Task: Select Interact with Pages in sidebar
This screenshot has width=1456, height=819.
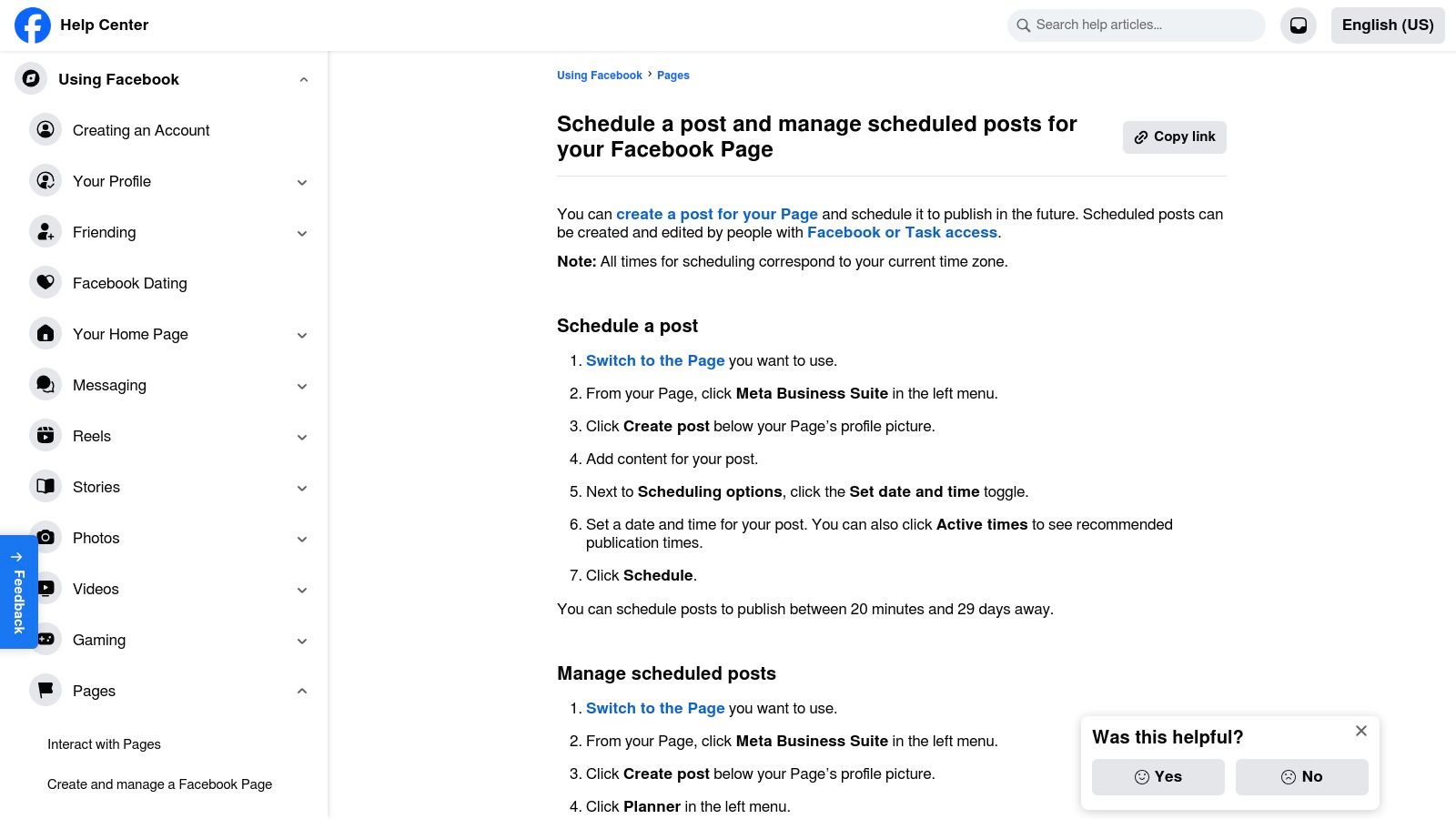Action: (104, 743)
